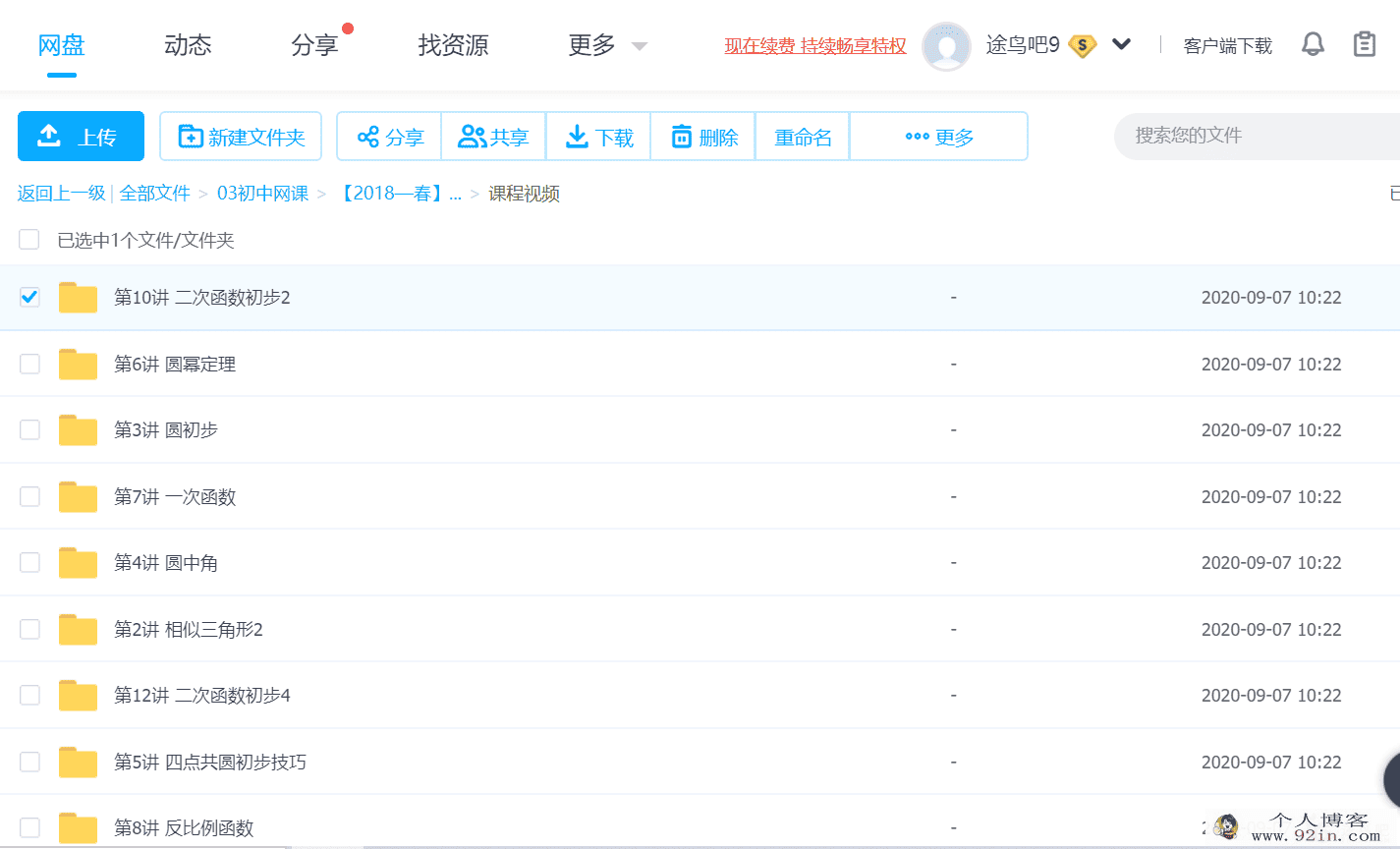
Task: Switch to the 动态 tab
Action: pyautogui.click(x=188, y=45)
